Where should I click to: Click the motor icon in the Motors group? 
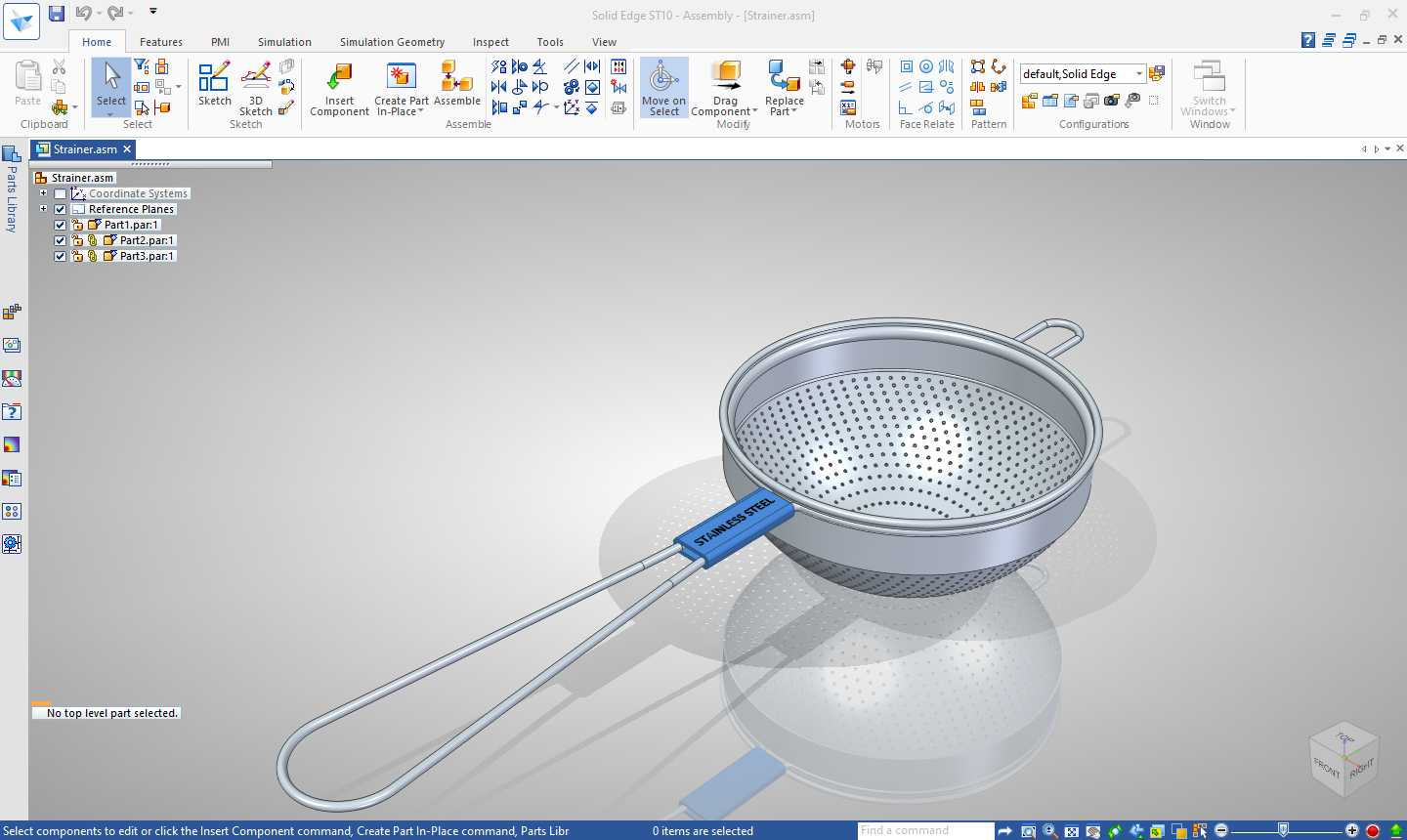coord(848,66)
